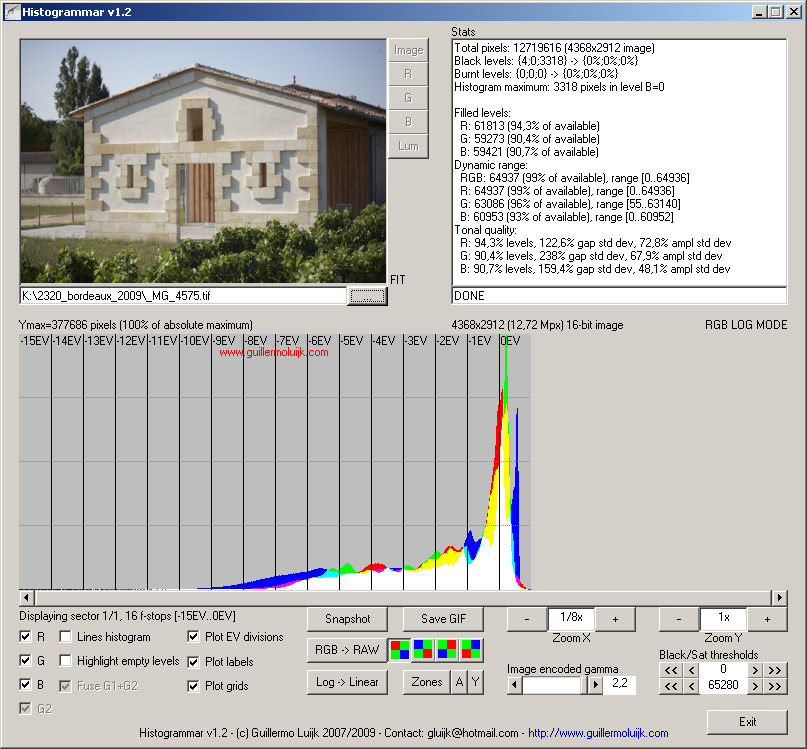Image resolution: width=807 pixels, height=749 pixels.
Task: Click saturation threshold increase > button
Action: (x=755, y=686)
